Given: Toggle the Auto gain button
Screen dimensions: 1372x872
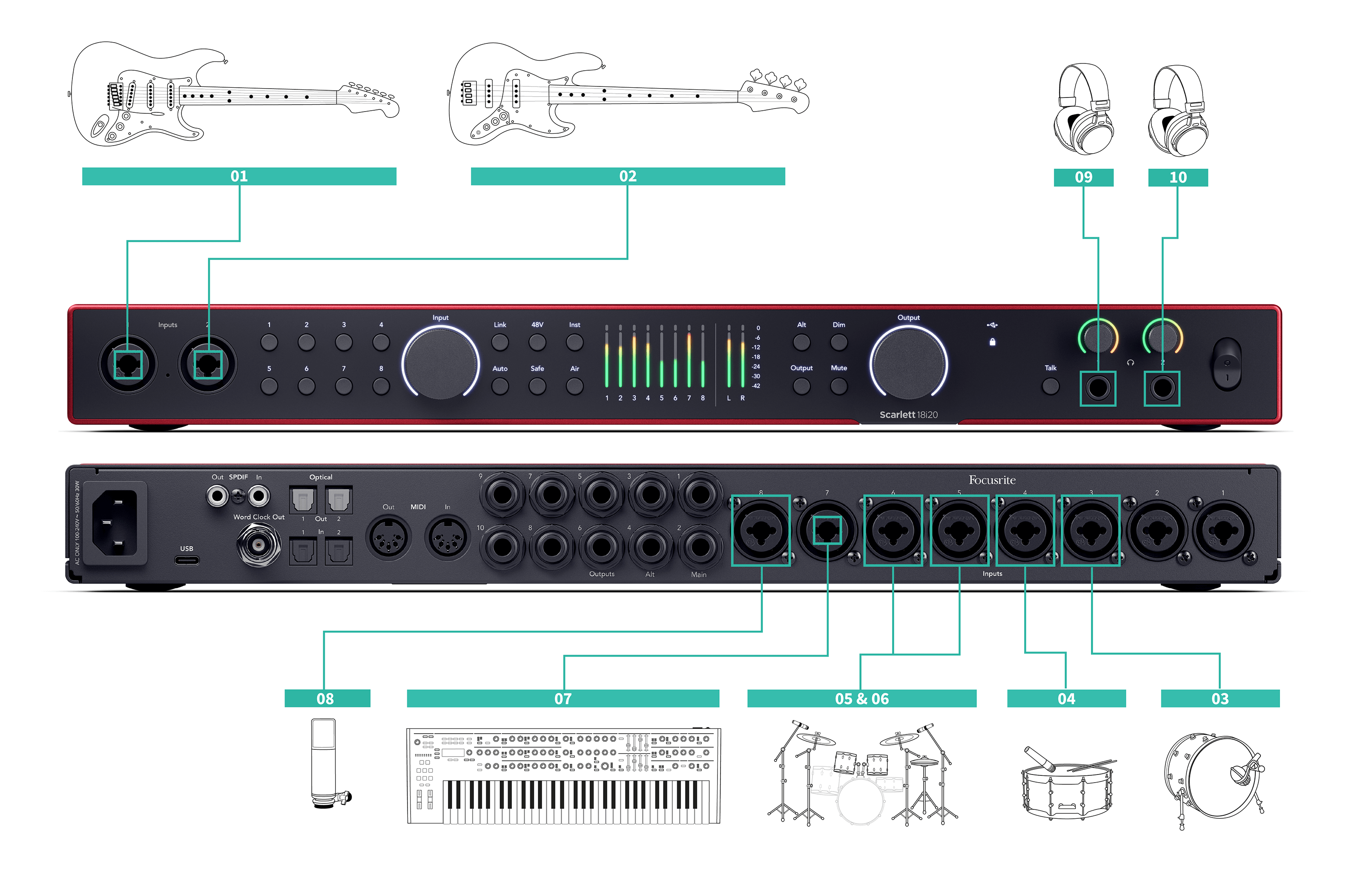Looking at the screenshot, I should tap(499, 386).
